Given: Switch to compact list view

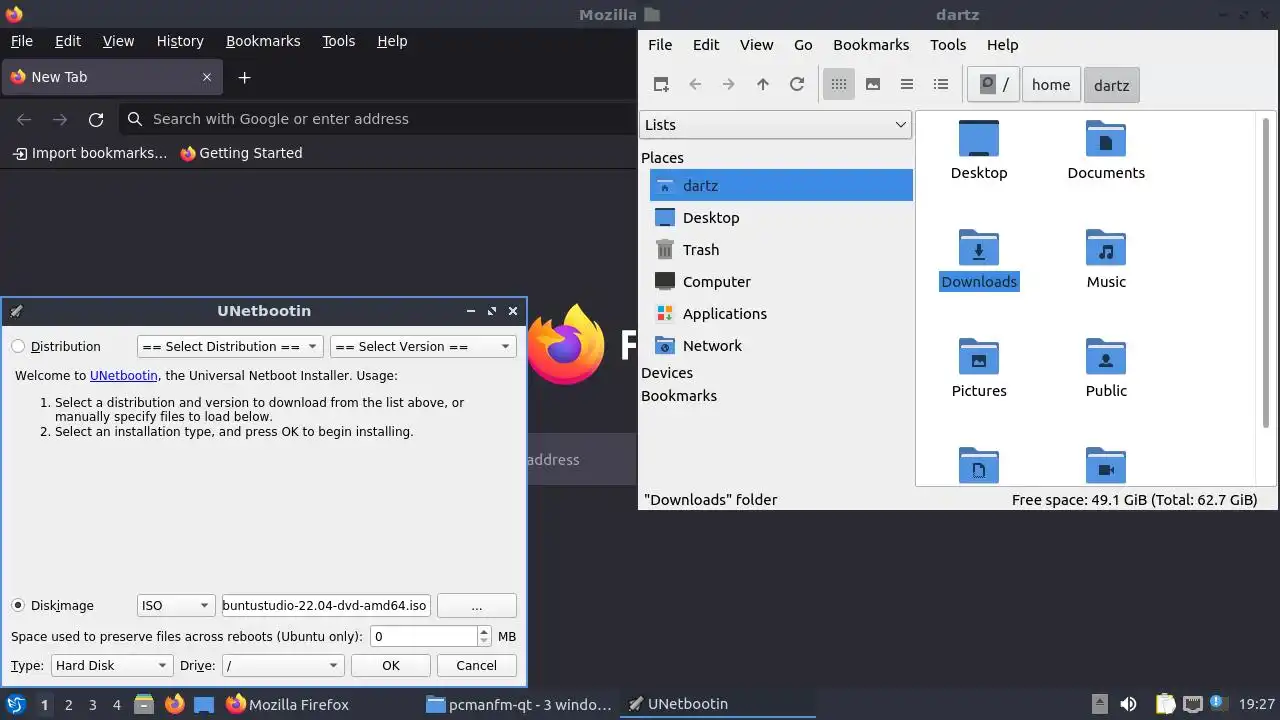Looking at the screenshot, I should (907, 85).
